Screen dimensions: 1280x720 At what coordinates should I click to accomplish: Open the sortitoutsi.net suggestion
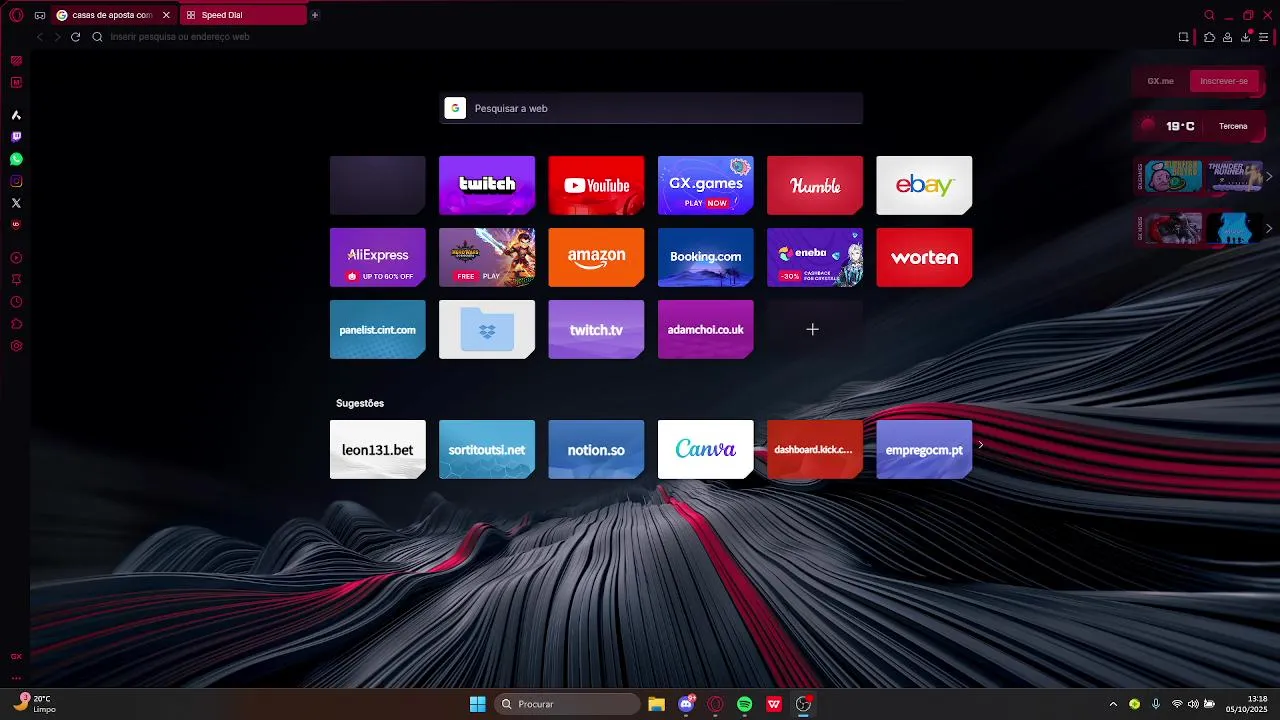pos(487,449)
